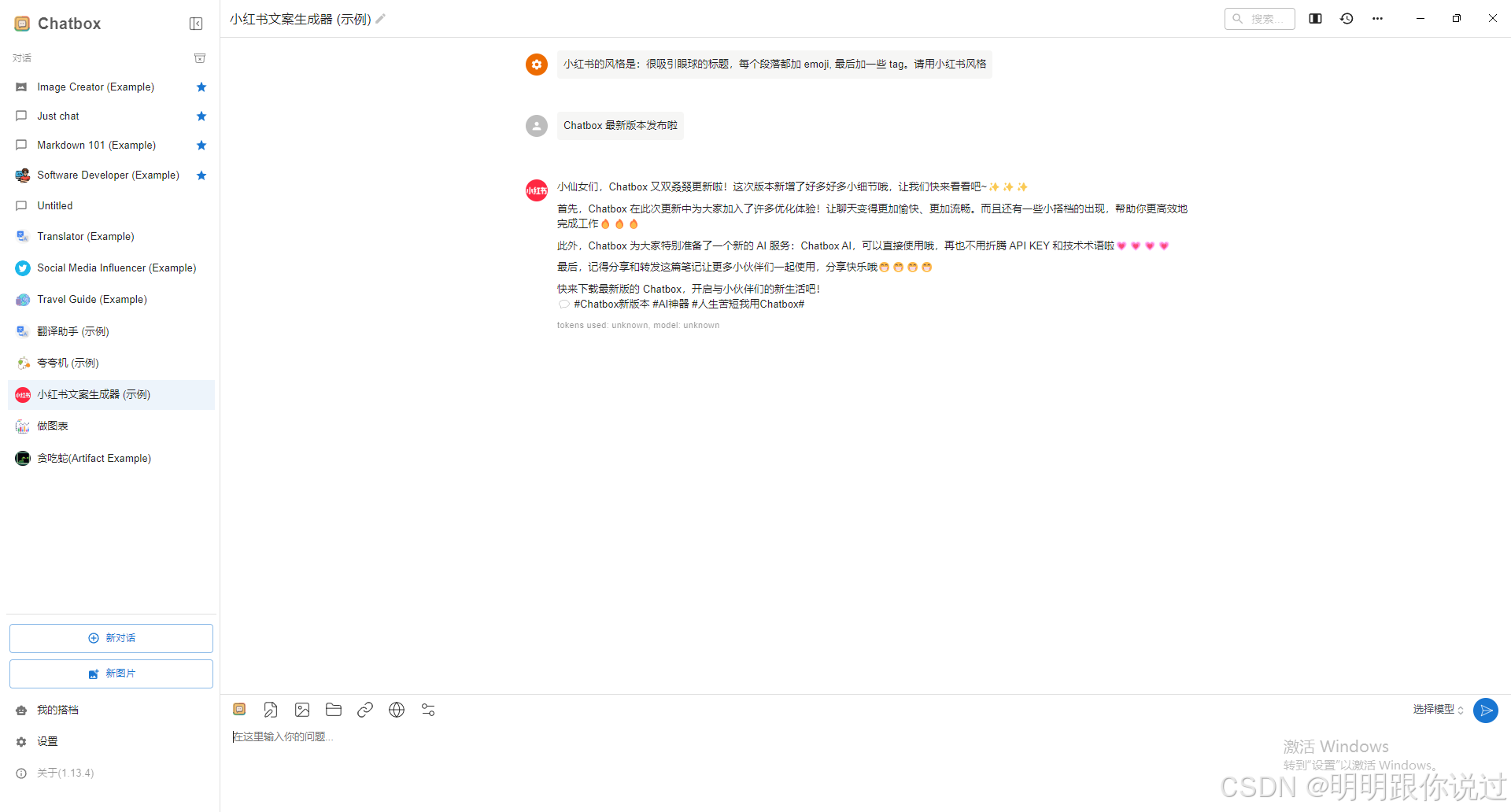Click the #Chatbox新版本 hashtag line
Image resolution: width=1511 pixels, height=812 pixels.
(x=682, y=304)
